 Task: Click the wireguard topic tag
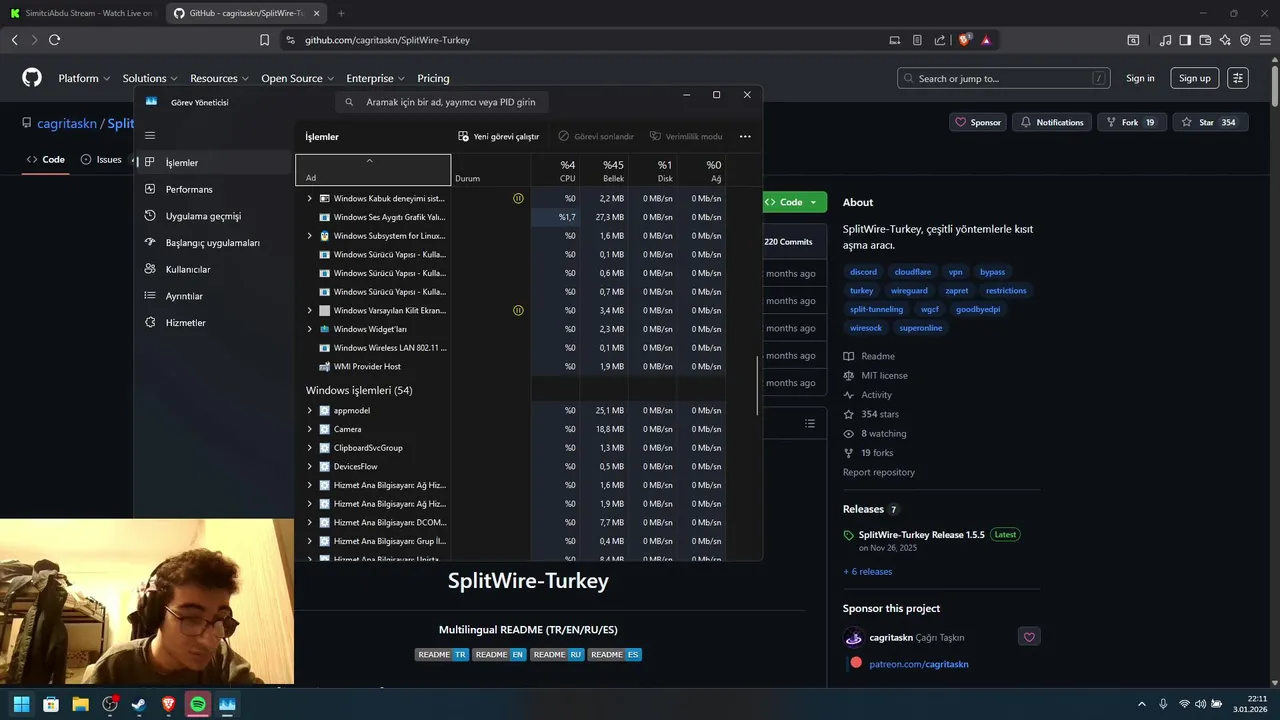(909, 291)
